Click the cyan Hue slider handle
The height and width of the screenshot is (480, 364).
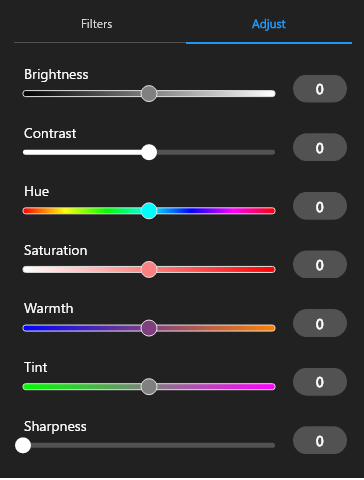tap(149, 211)
